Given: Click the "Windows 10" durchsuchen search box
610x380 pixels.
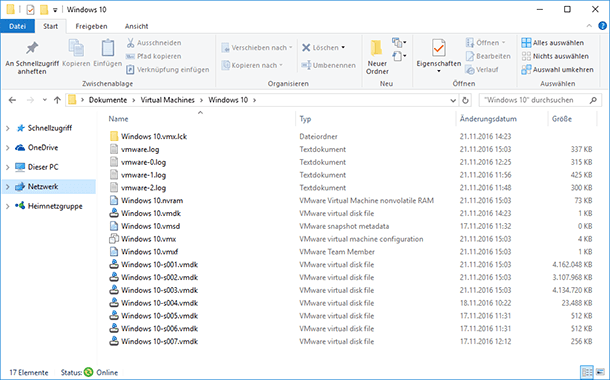Looking at the screenshot, I should point(540,100).
